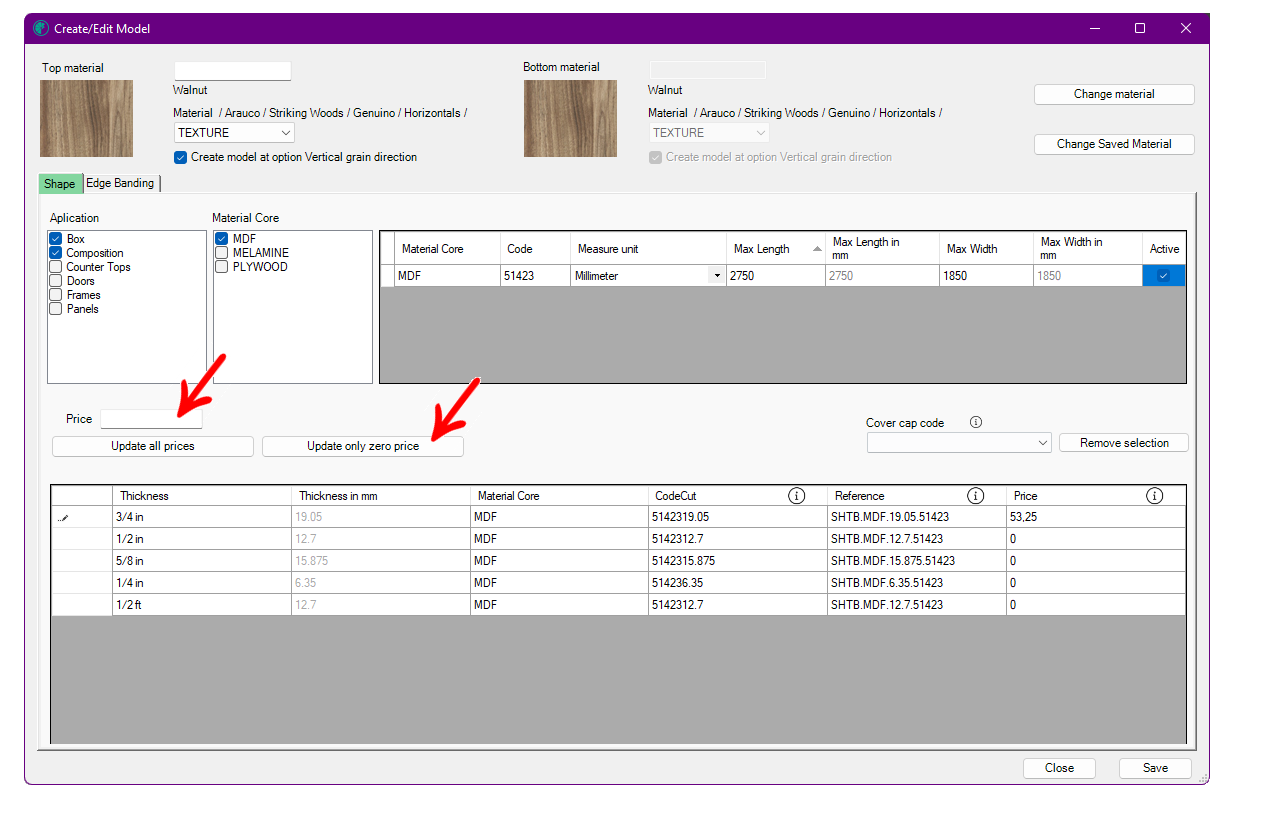Open the Cover cap code dropdown
This screenshot has height=837, width=1275.
coord(959,443)
